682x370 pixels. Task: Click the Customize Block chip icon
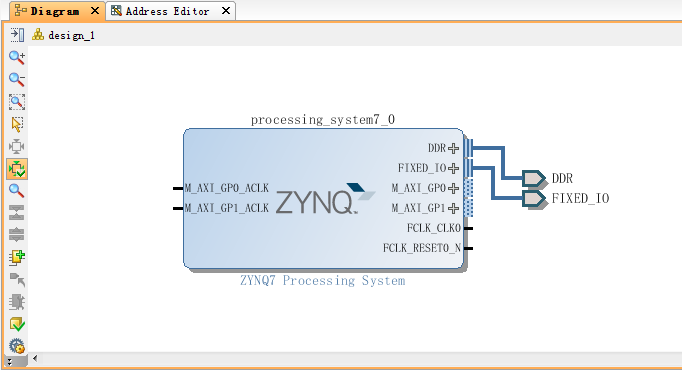[x=17, y=302]
